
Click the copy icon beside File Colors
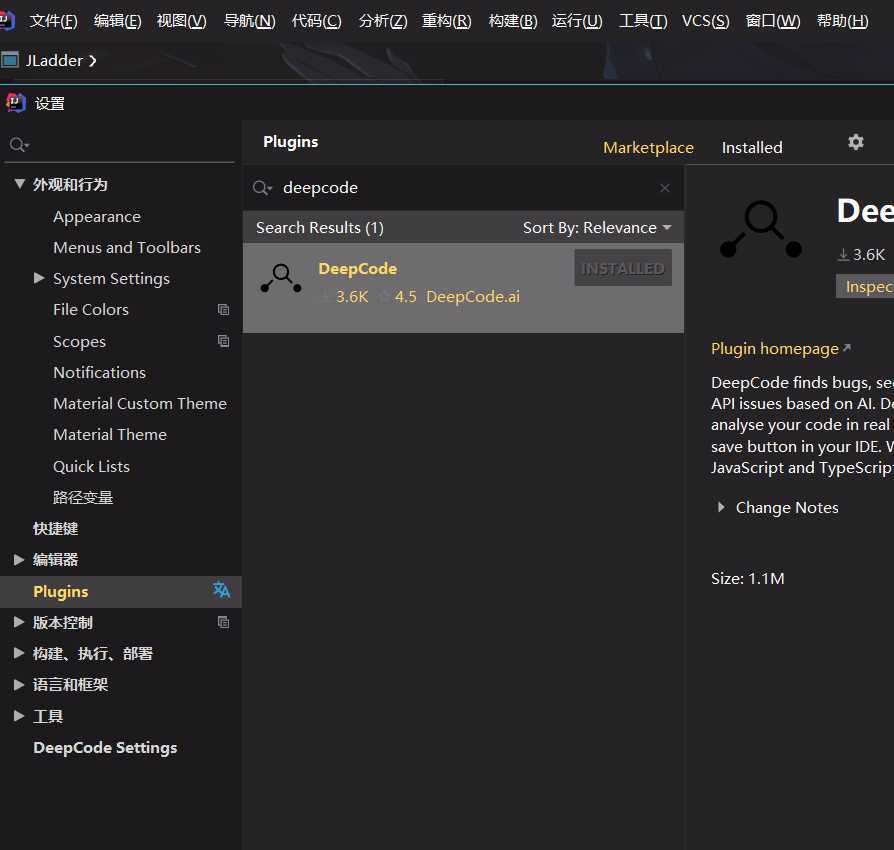pyautogui.click(x=224, y=309)
